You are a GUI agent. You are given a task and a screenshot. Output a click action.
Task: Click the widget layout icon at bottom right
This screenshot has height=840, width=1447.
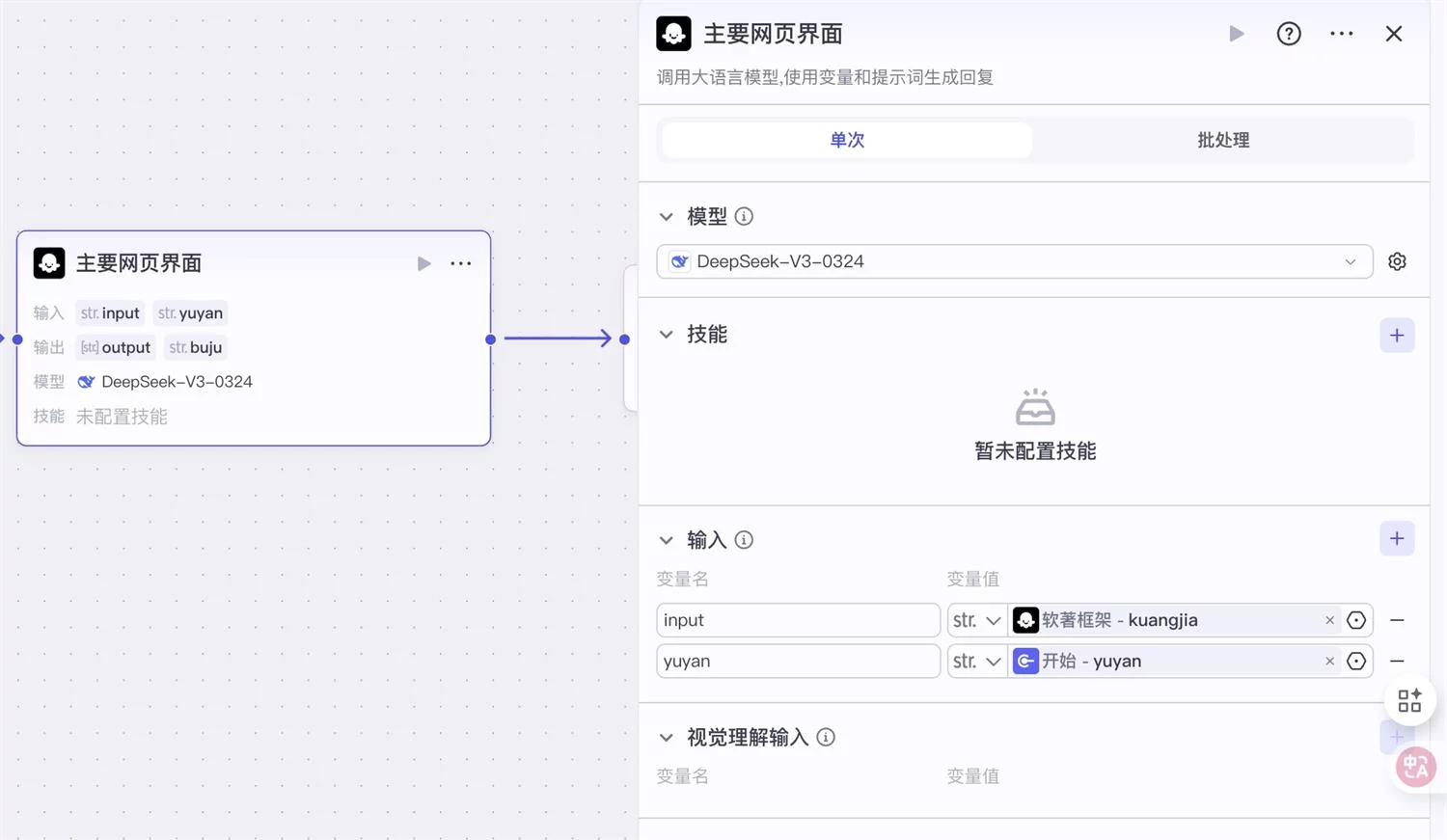(1409, 700)
